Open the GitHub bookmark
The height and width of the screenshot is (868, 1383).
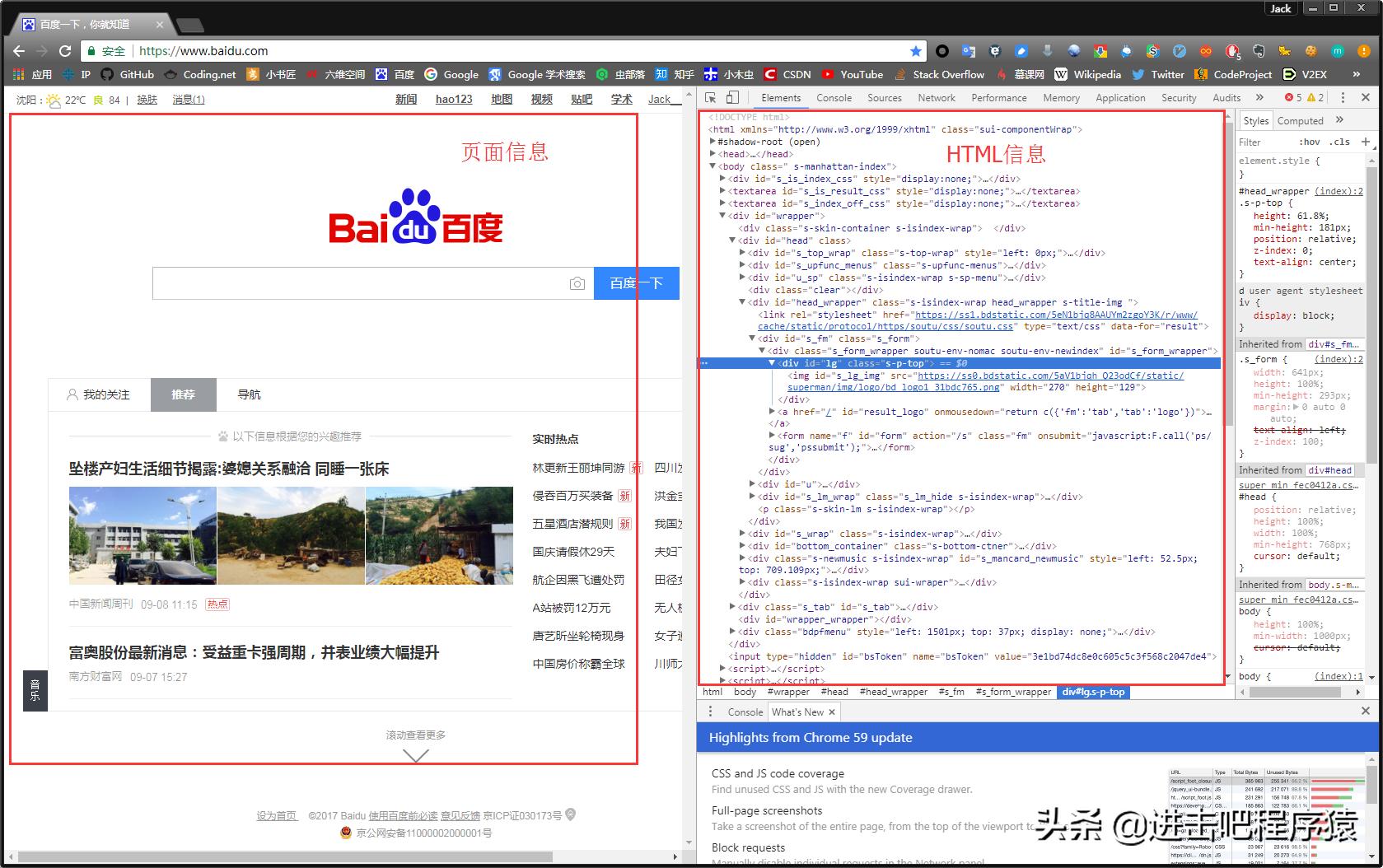(128, 74)
